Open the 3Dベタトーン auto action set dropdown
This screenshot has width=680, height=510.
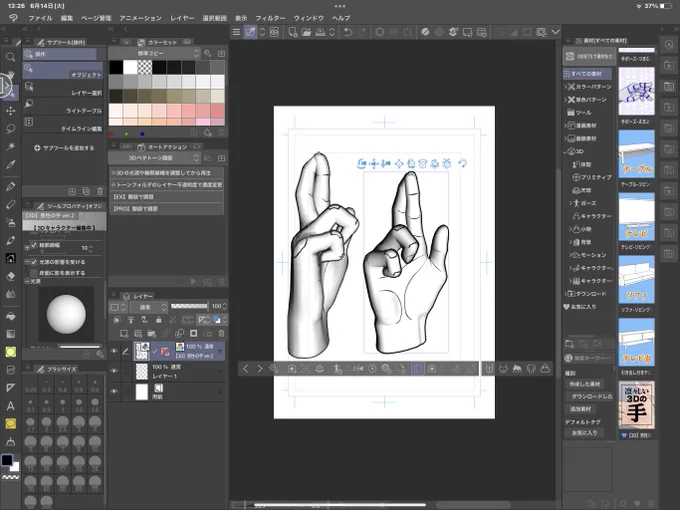click(154, 158)
